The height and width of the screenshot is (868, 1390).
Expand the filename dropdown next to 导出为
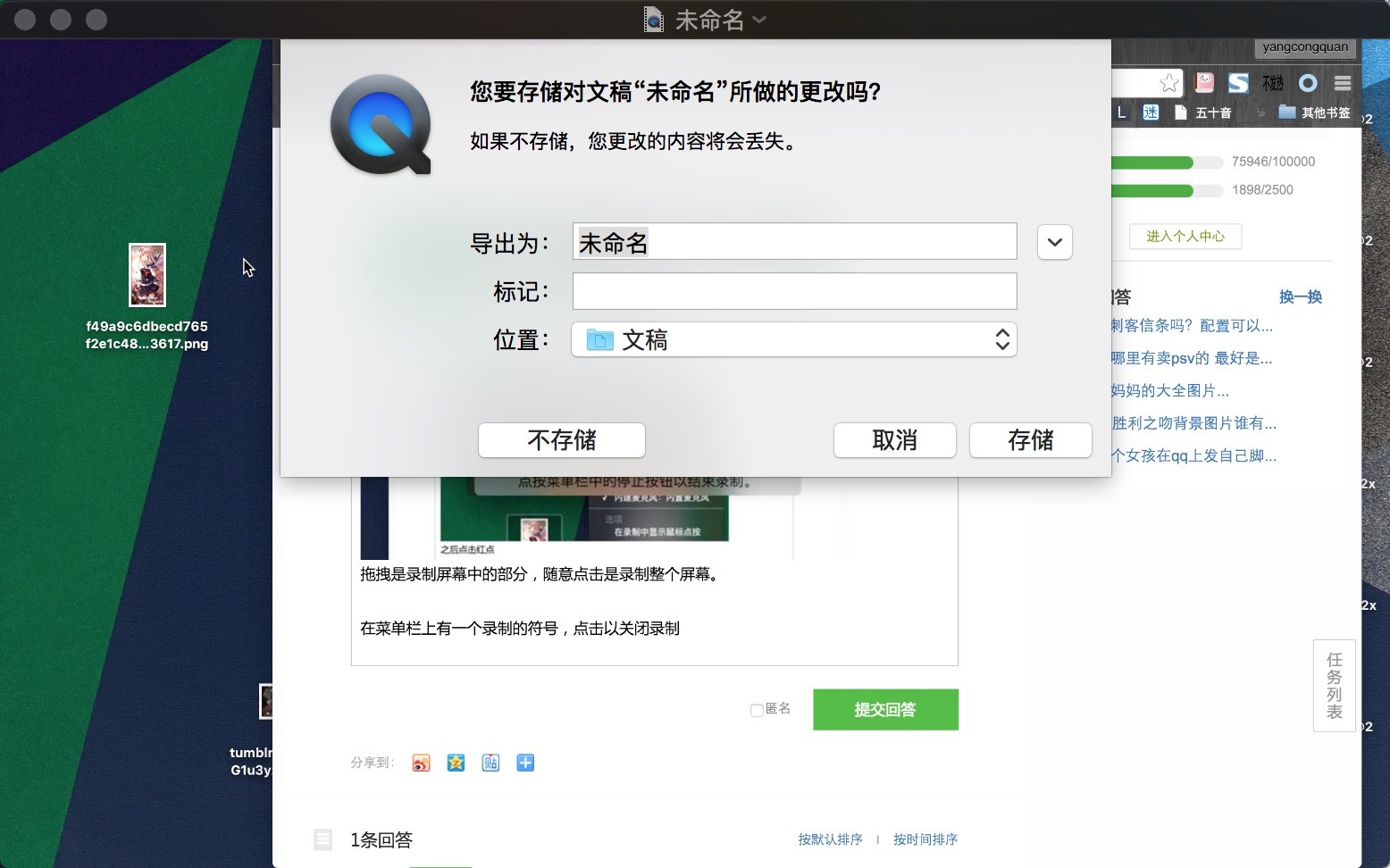1054,242
